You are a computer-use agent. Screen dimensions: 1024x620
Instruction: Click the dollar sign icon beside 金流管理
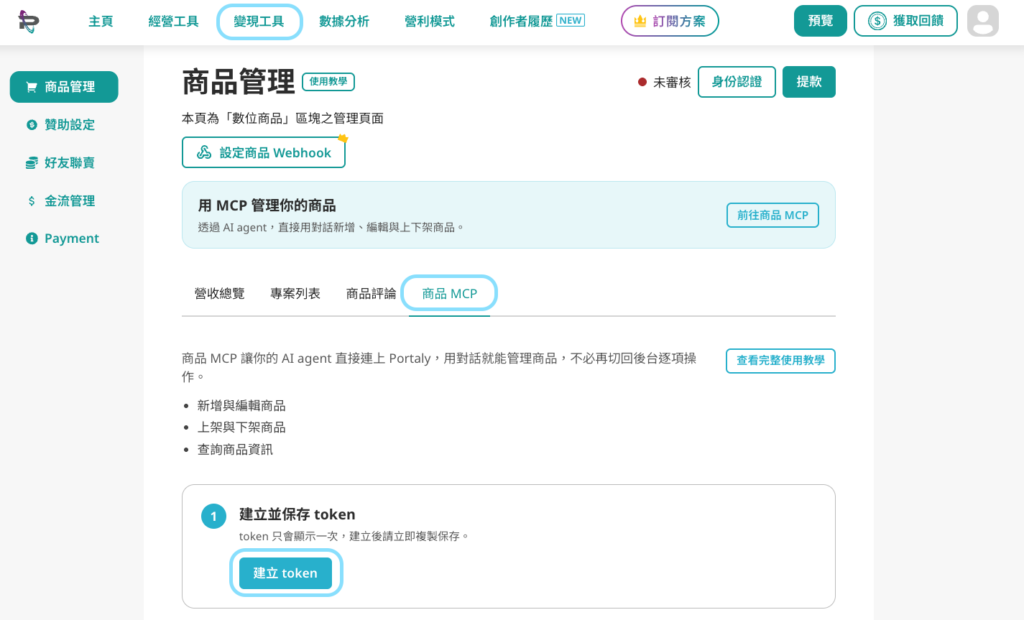coord(31,201)
